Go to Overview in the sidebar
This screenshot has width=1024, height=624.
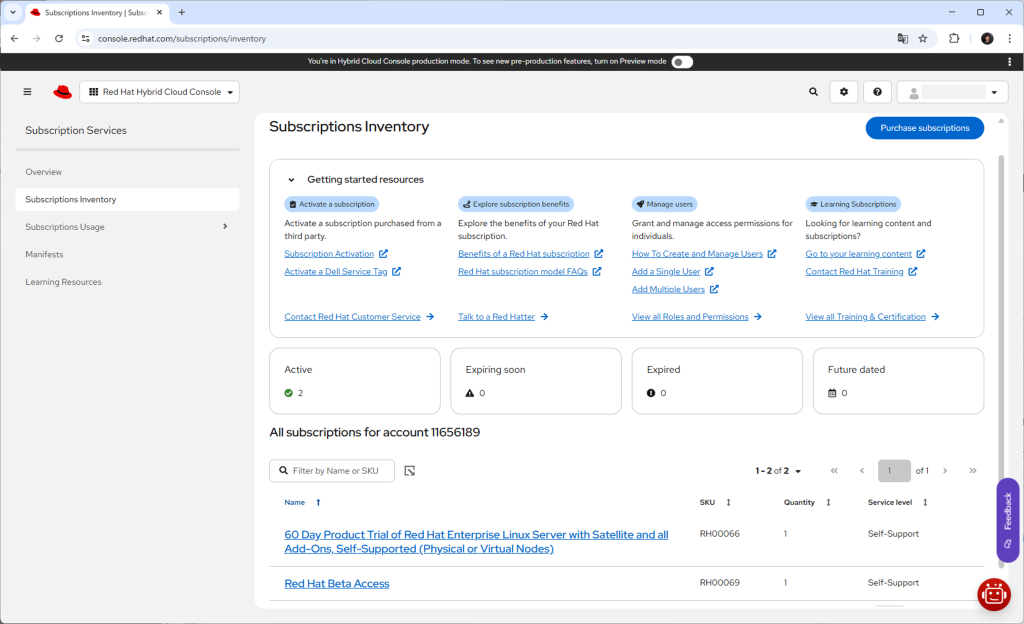pos(44,172)
